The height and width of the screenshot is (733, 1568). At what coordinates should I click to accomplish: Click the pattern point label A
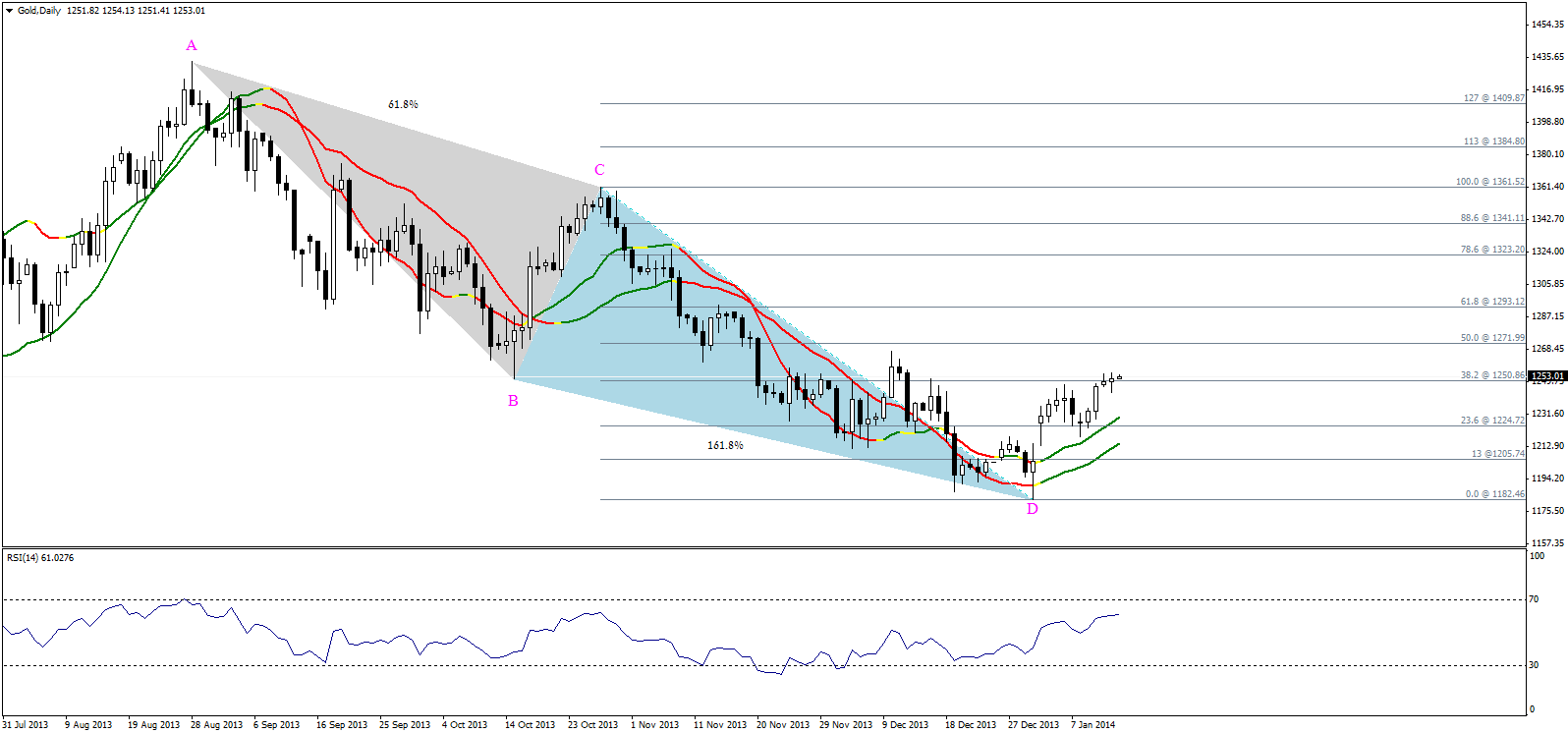point(192,45)
